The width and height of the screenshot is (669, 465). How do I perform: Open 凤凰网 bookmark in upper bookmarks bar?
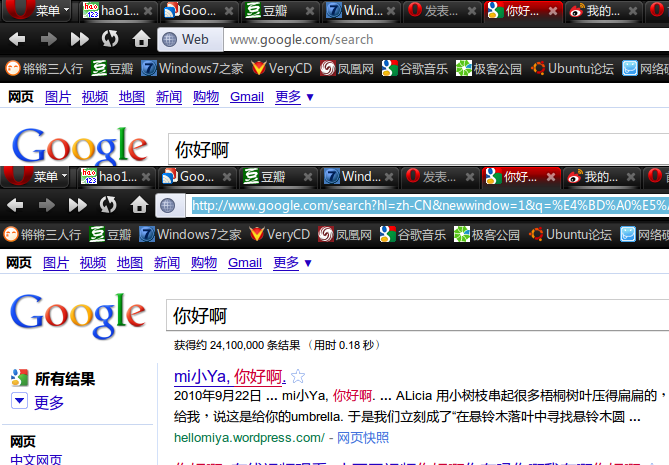pyautogui.click(x=347, y=68)
